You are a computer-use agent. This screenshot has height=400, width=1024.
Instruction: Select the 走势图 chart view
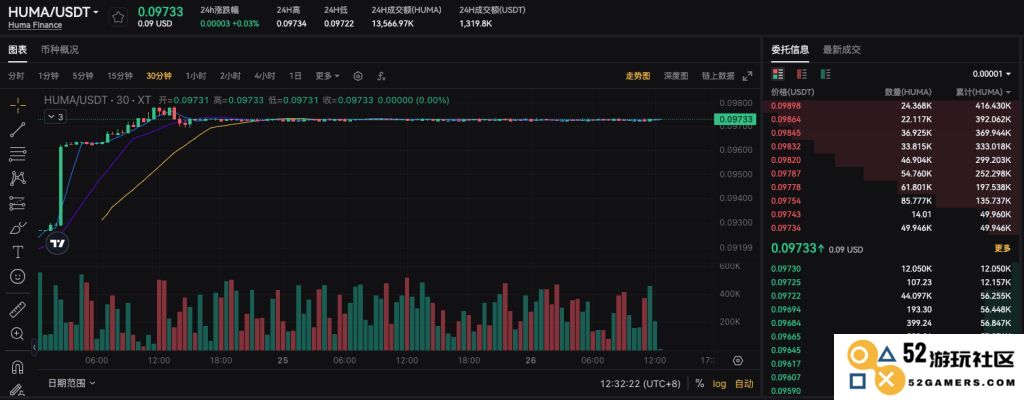[638, 76]
